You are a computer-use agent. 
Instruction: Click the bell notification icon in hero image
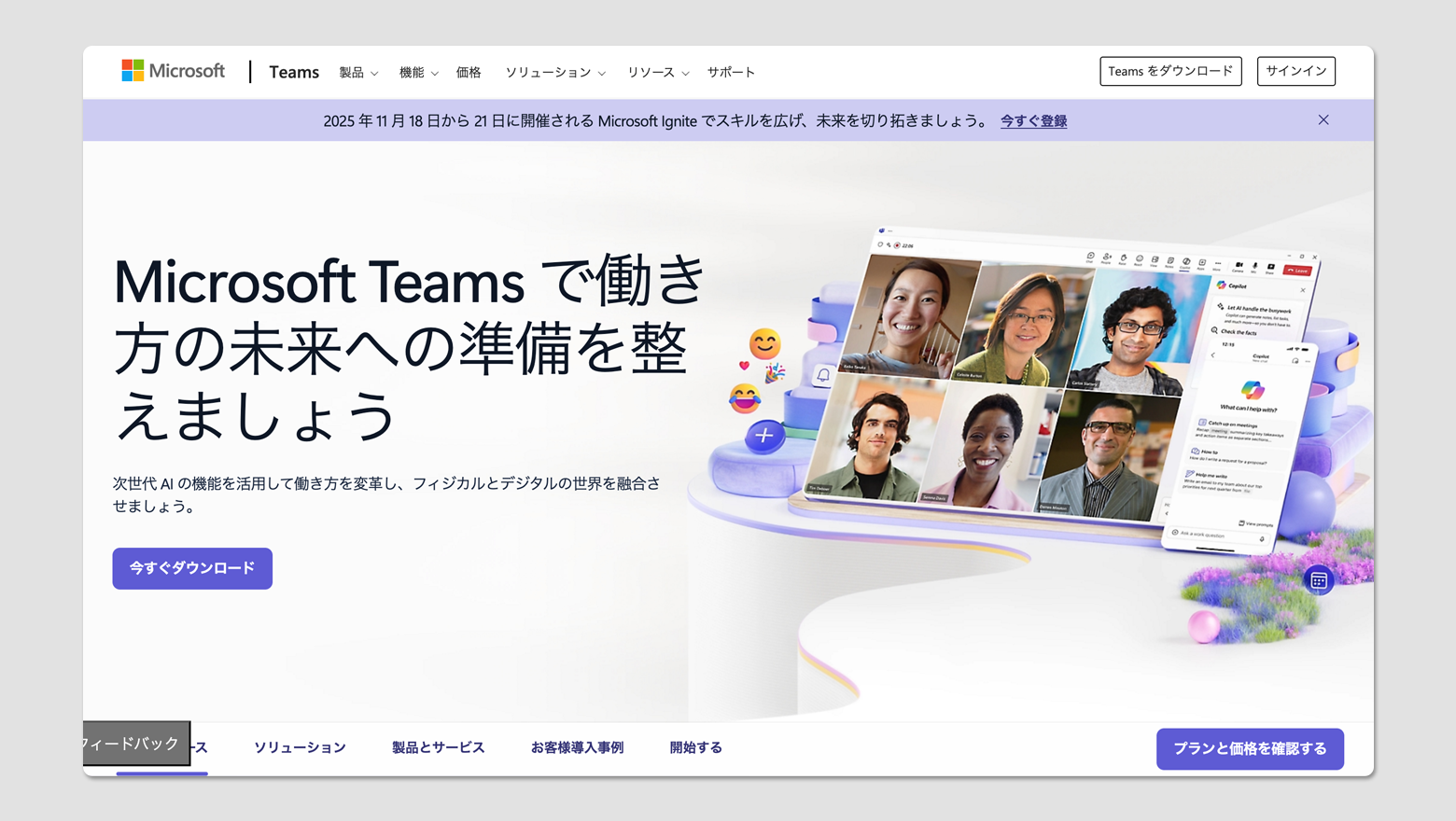click(x=823, y=376)
